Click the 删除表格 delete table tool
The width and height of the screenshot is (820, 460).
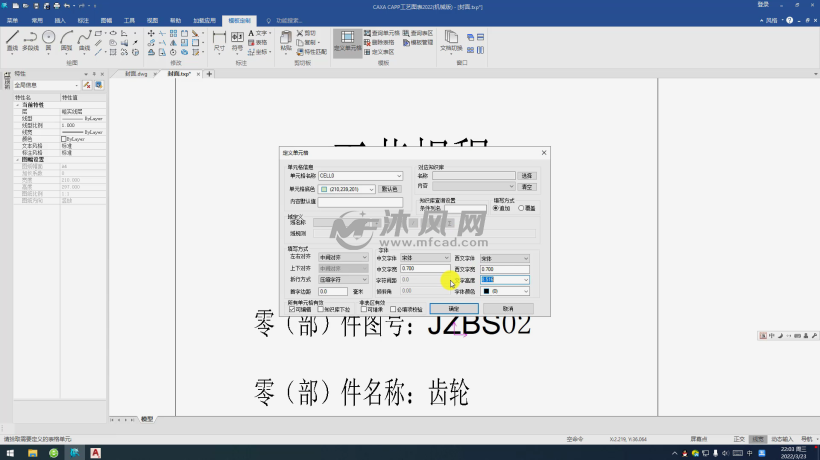[x=379, y=42]
